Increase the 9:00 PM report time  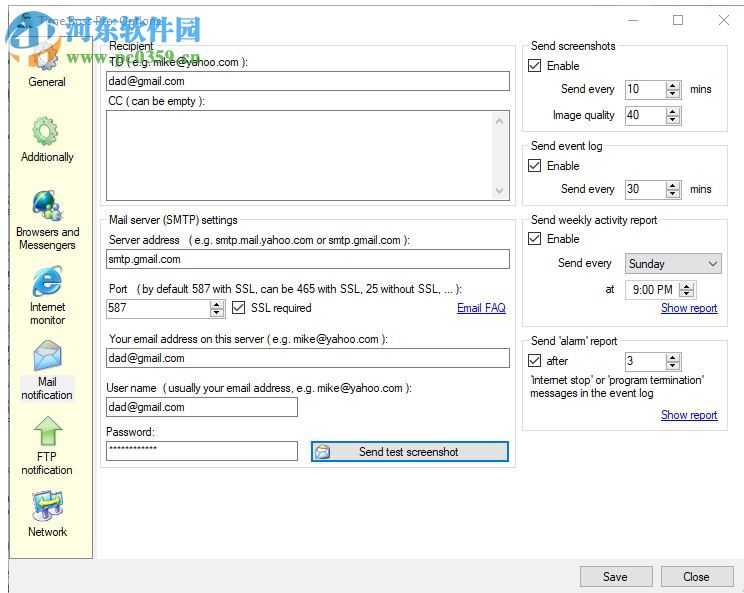[686, 286]
